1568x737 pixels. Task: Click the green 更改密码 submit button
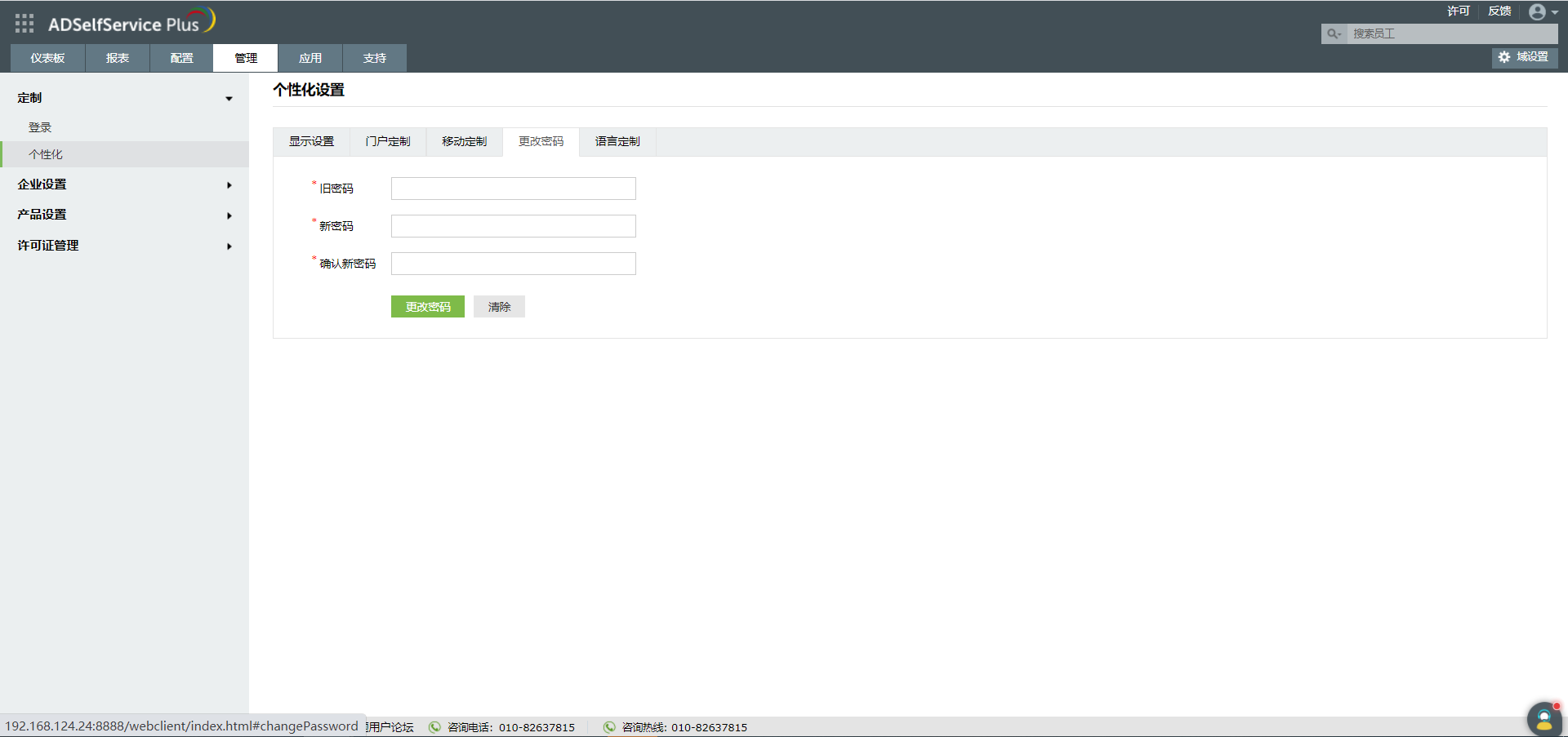[428, 307]
